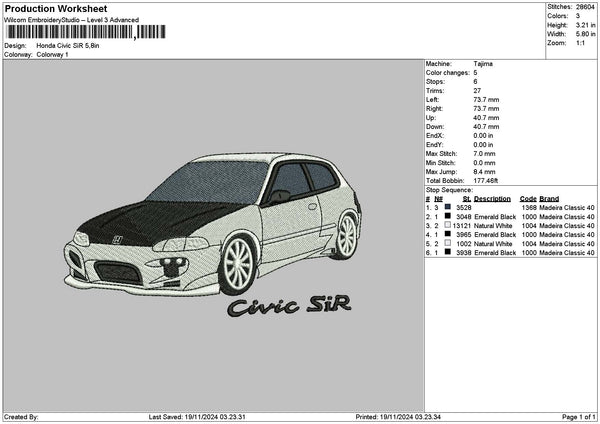Click the 'Stop Sequence:' heading

coord(449,190)
